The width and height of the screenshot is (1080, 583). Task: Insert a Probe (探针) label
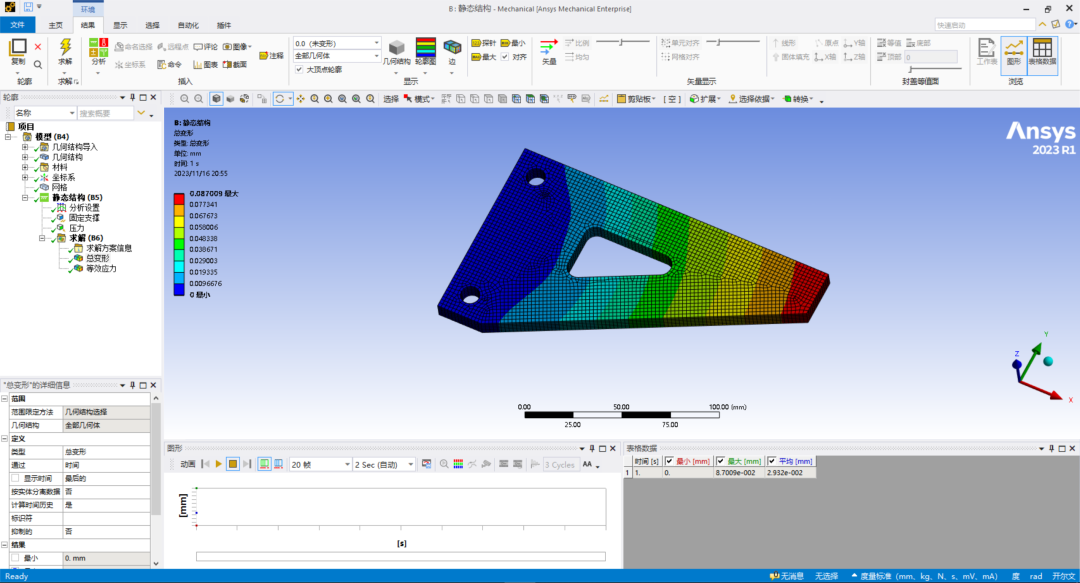coord(484,43)
